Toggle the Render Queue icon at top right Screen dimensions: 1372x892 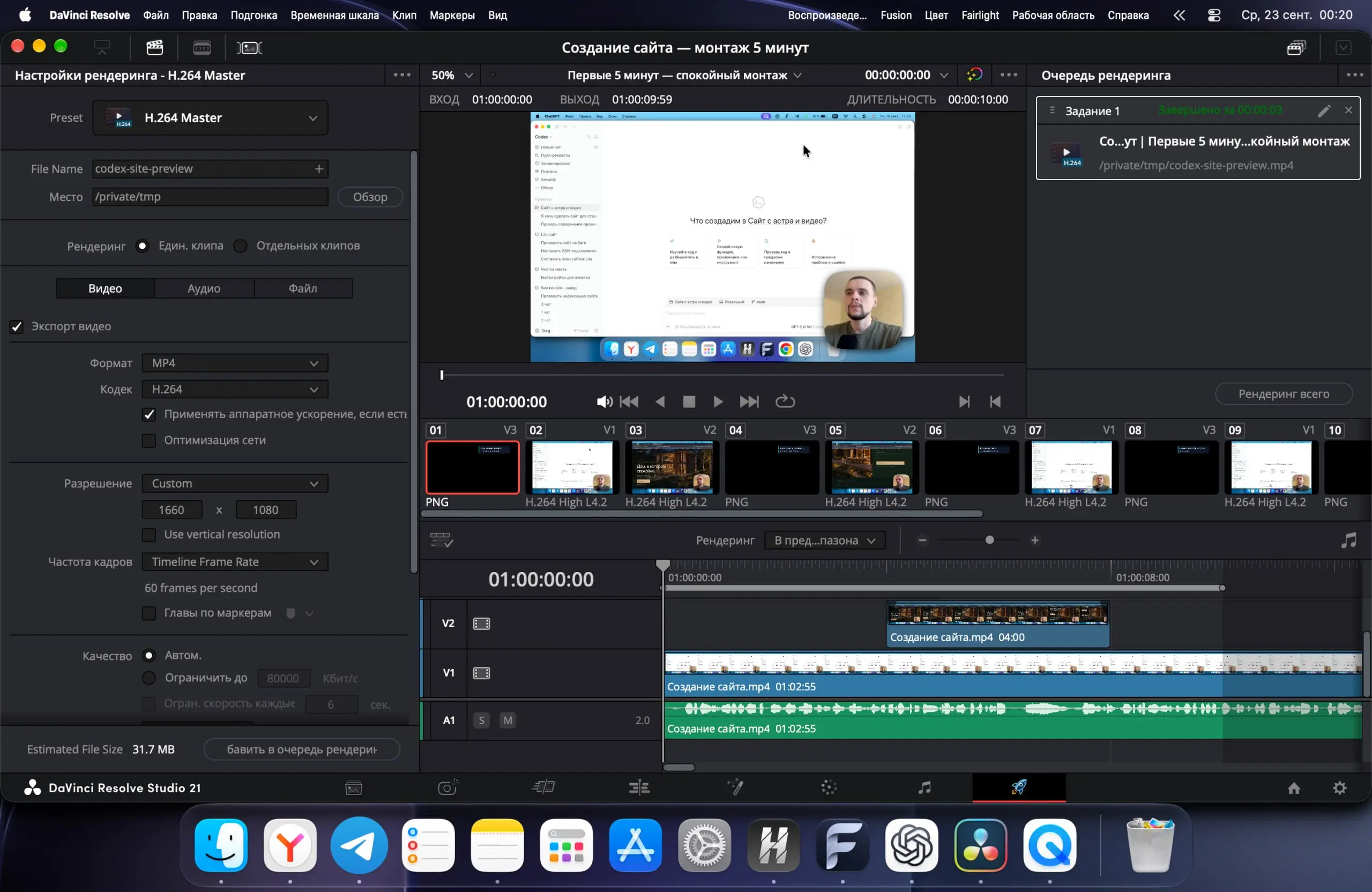[1296, 47]
